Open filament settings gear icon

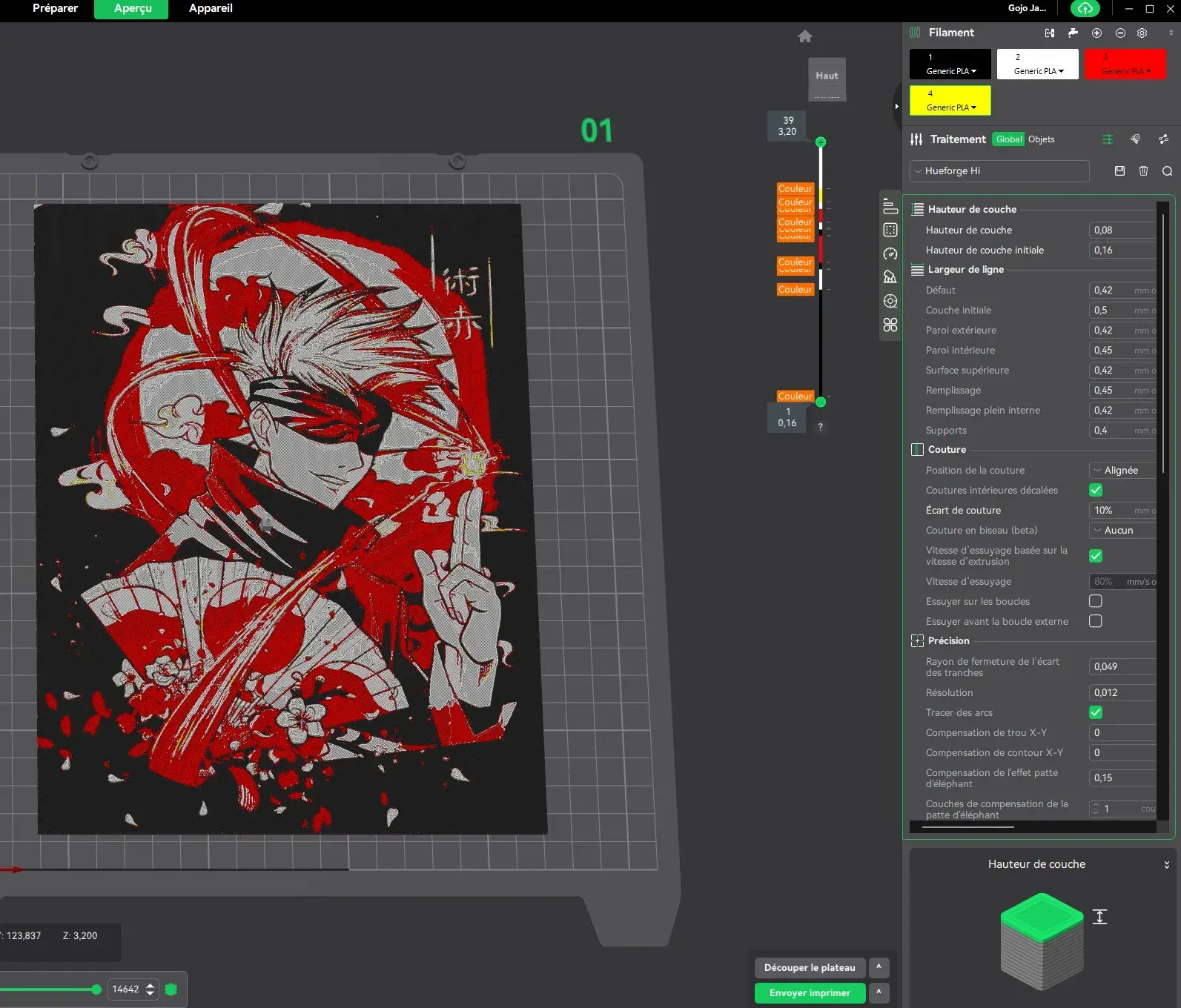click(x=1142, y=33)
